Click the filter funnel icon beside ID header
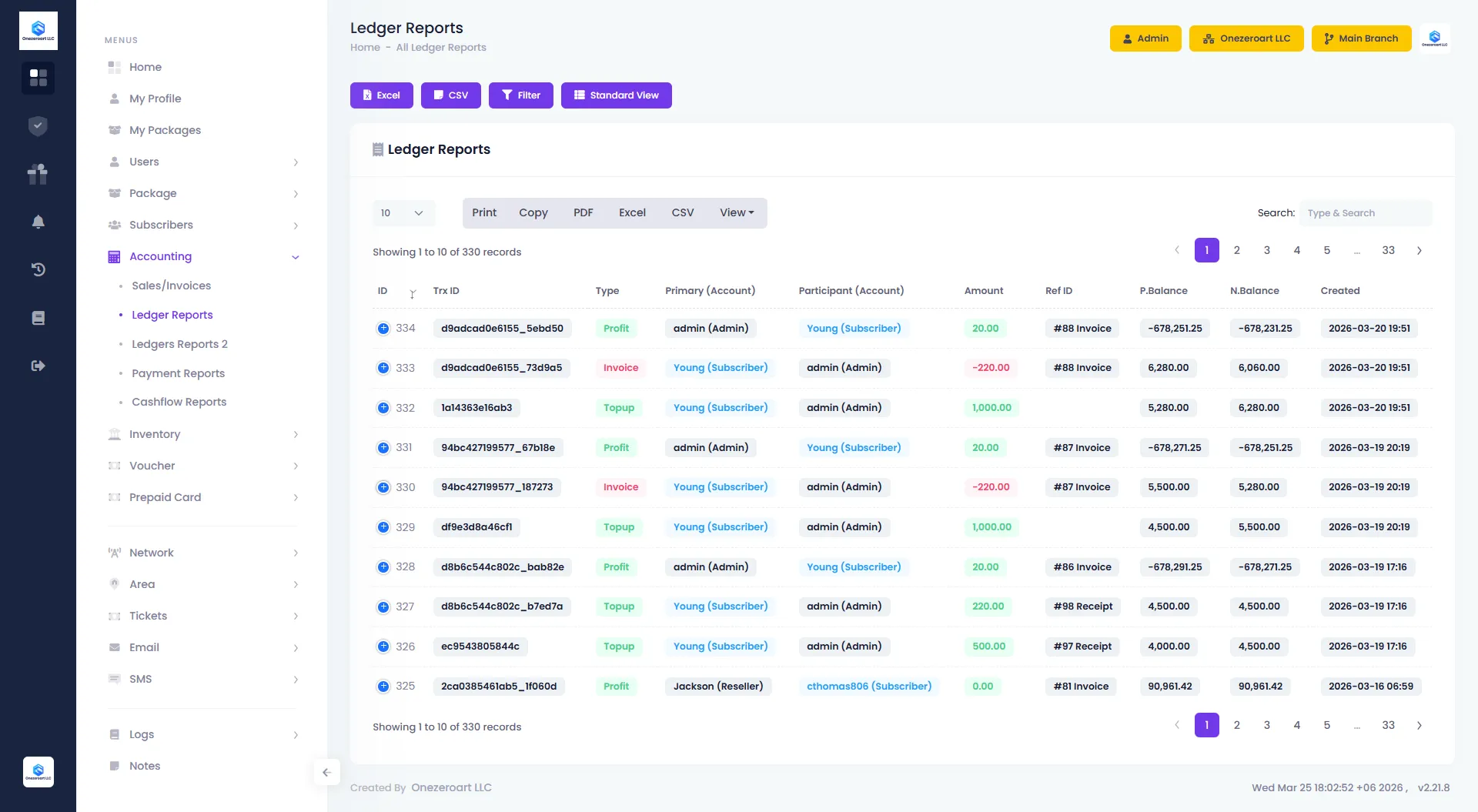Screen dimensions: 1478x812 [x=413, y=294]
